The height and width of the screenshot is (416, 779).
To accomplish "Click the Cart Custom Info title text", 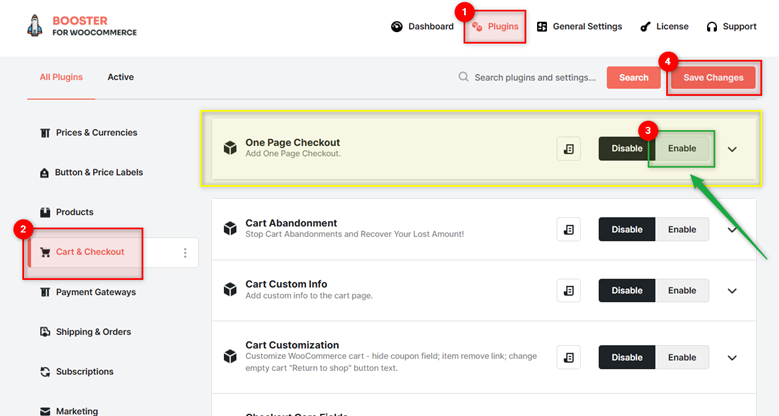I will pos(286,284).
